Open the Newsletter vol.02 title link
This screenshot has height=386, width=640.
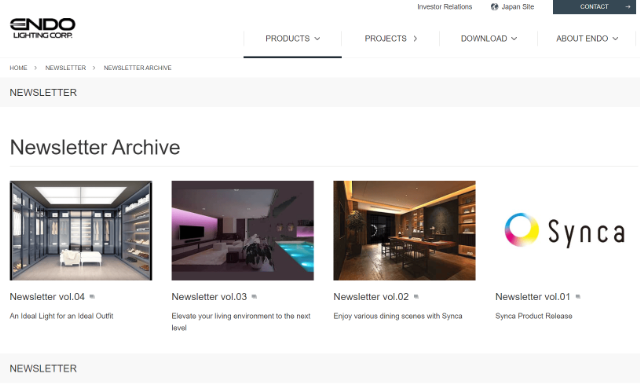(x=371, y=297)
